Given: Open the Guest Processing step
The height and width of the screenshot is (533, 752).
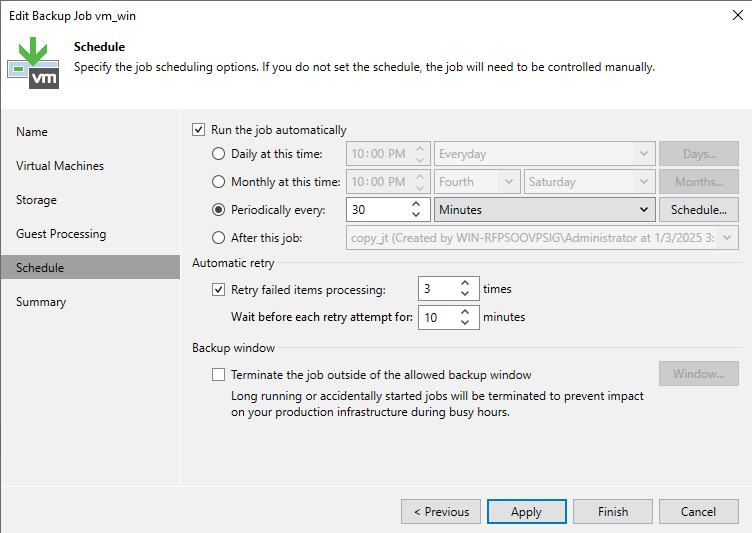Looking at the screenshot, I should (x=61, y=234).
